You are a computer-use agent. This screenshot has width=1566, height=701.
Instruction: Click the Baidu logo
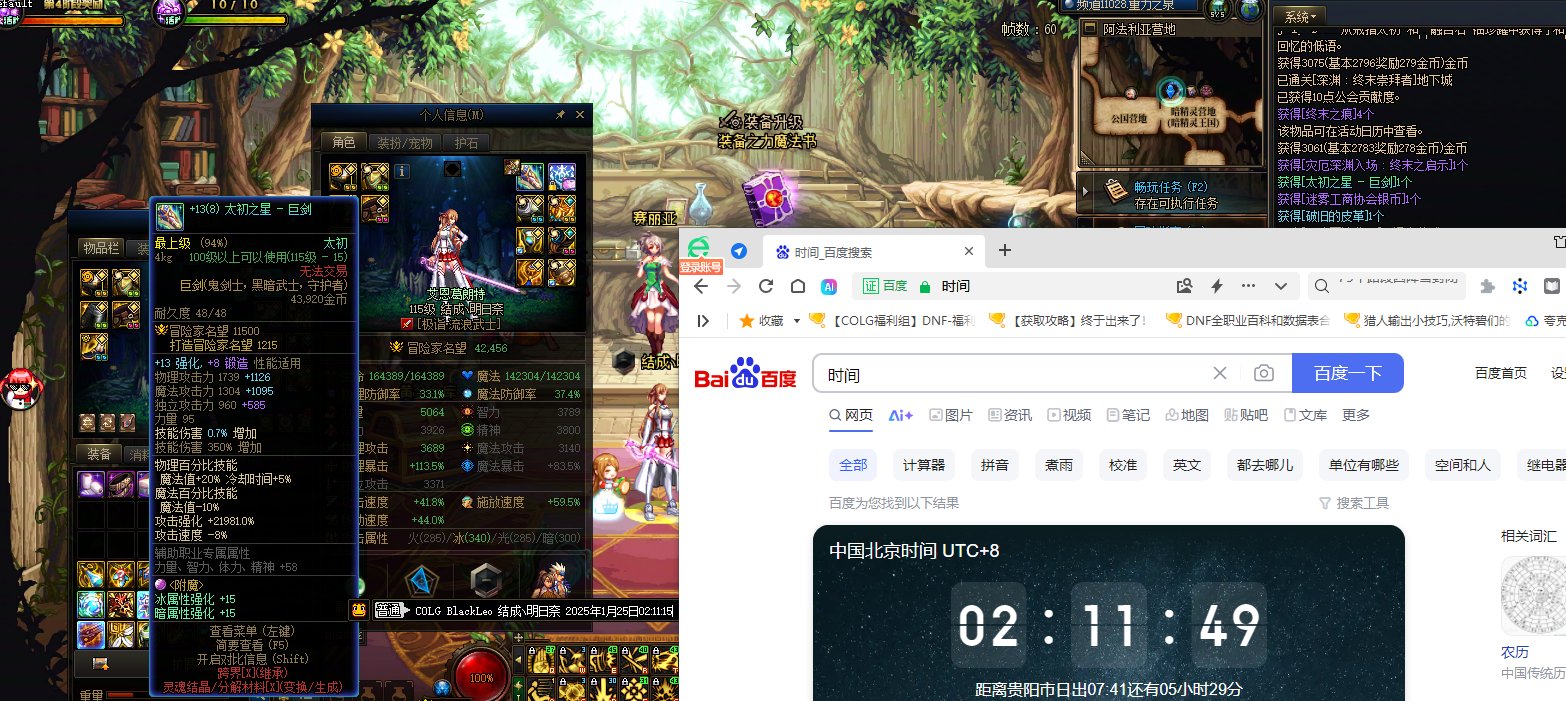[745, 374]
